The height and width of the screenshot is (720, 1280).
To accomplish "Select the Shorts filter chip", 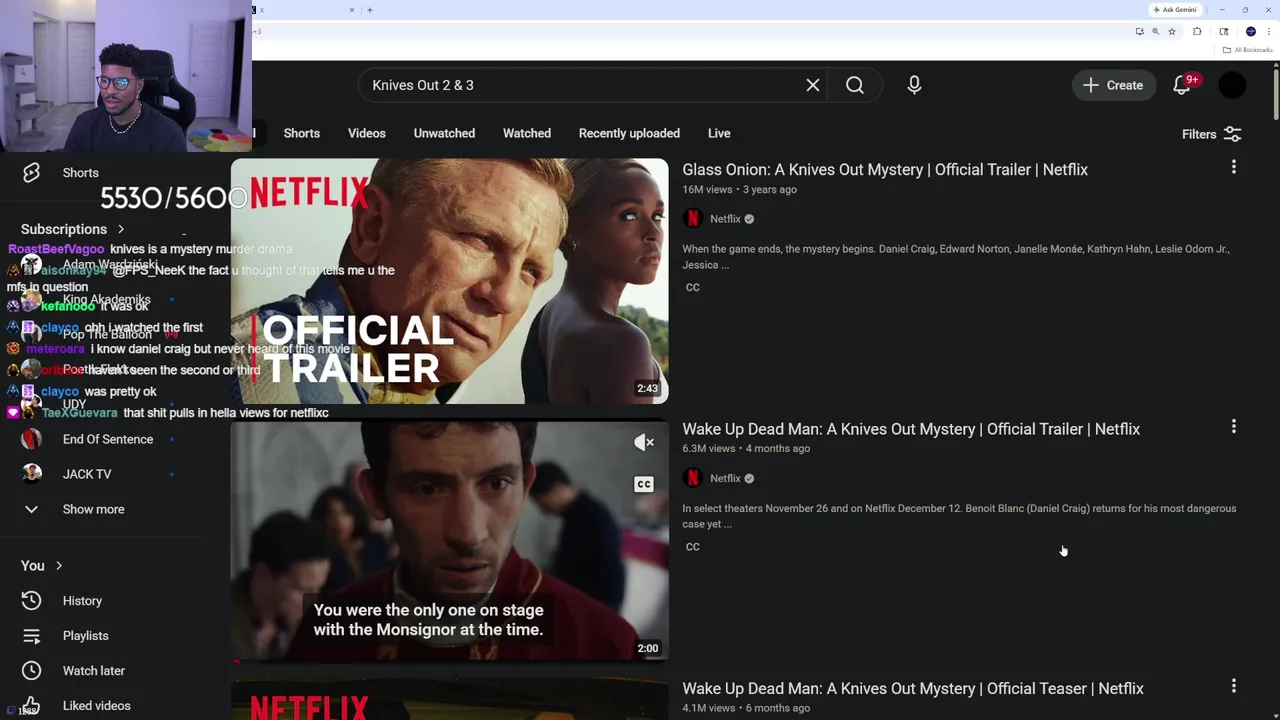I will pyautogui.click(x=302, y=133).
